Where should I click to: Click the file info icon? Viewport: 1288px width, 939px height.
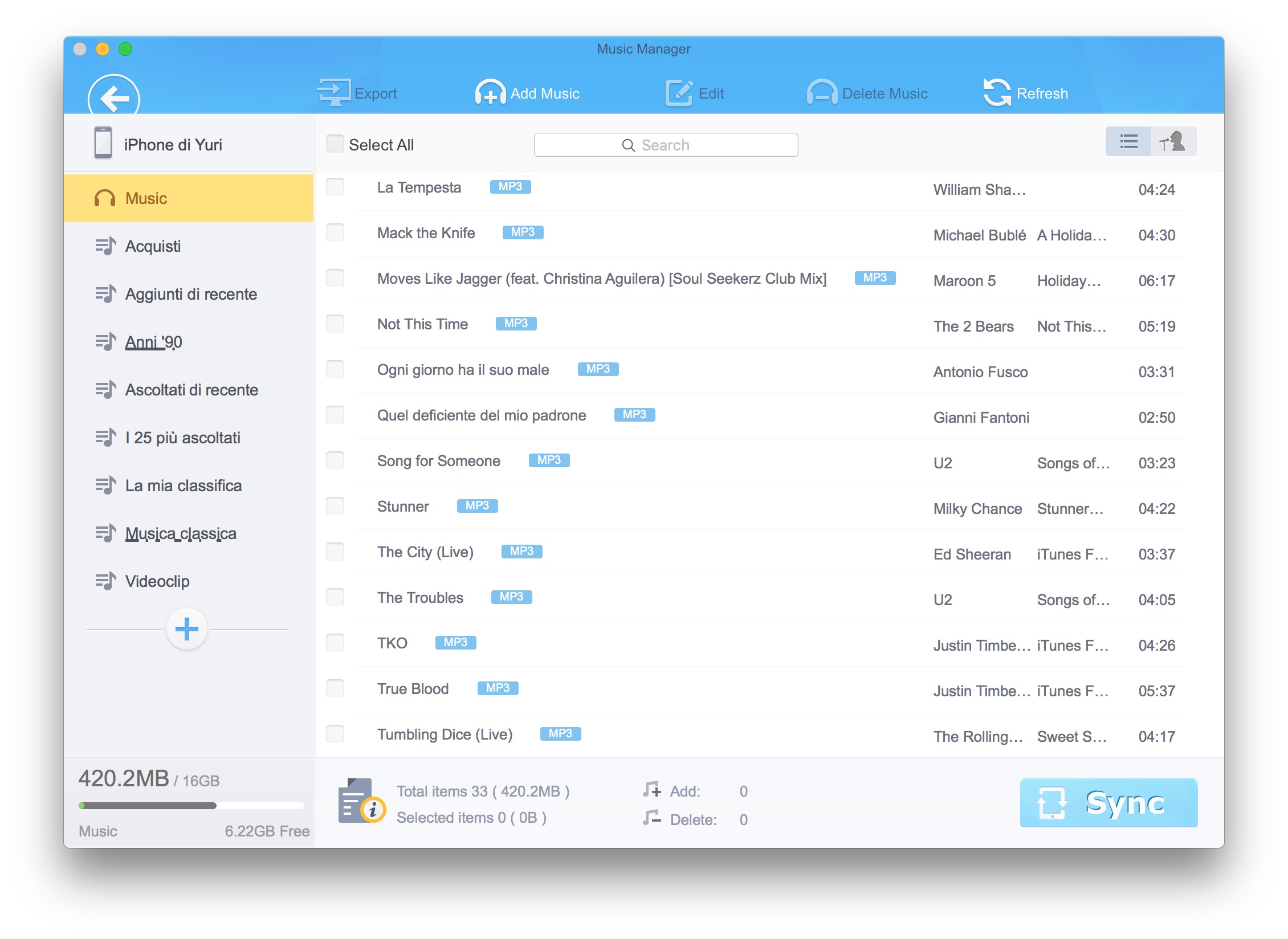(361, 802)
